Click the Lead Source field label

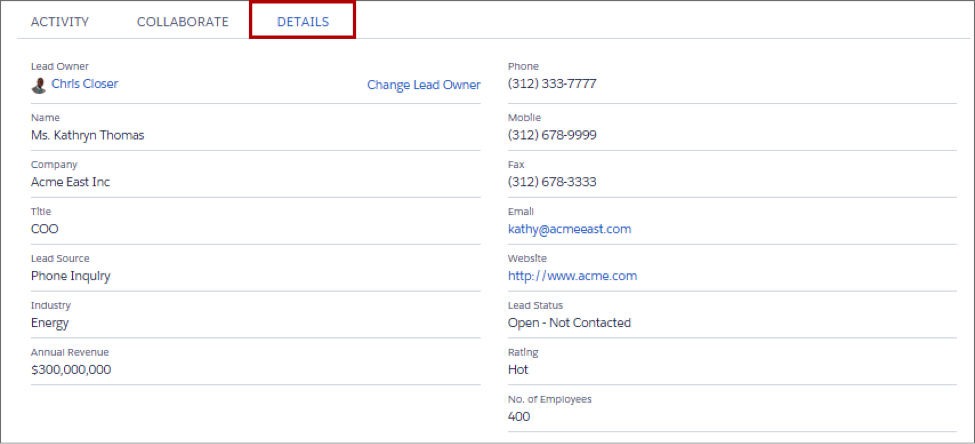pyautogui.click(x=60, y=258)
